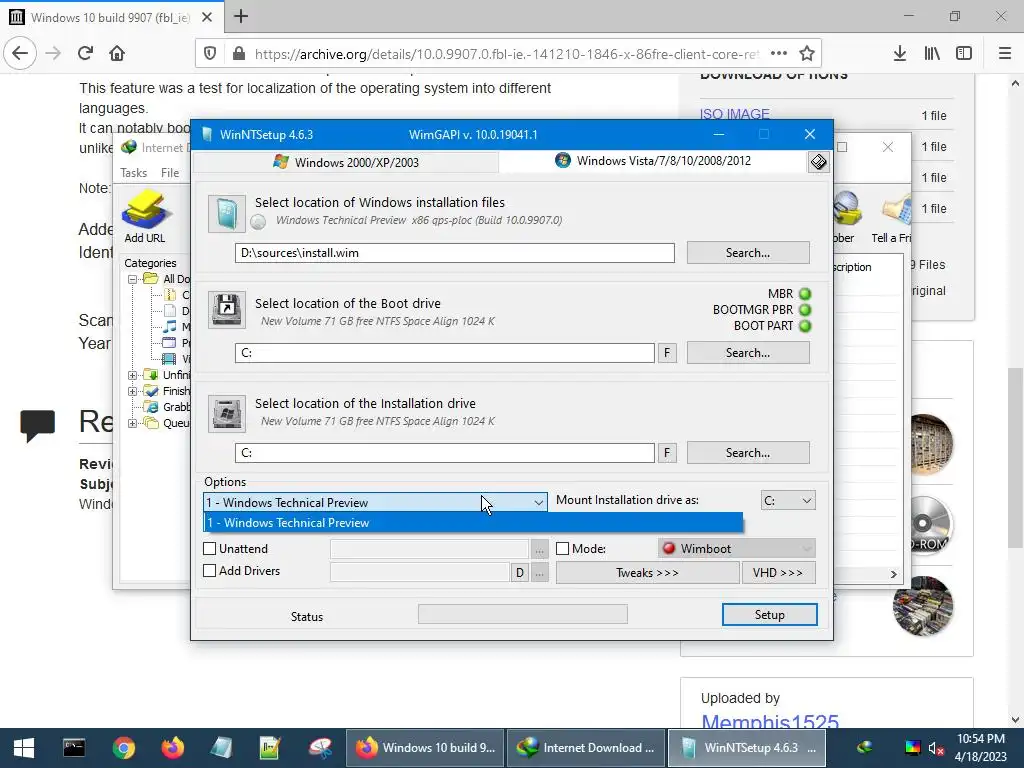
Task: Expand Finished category in Download Manager
Action: (x=133, y=391)
